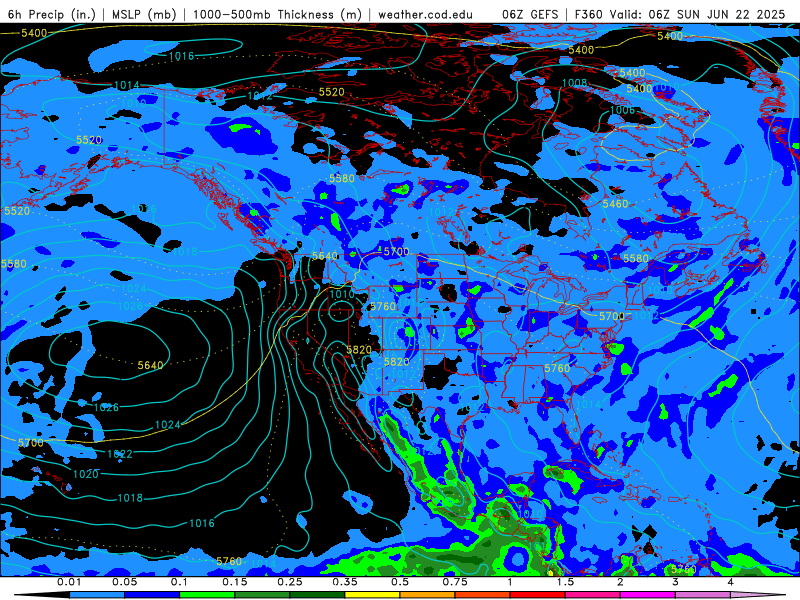
Task: Click the 0.05 legend scale value
Action: pyautogui.click(x=124, y=582)
